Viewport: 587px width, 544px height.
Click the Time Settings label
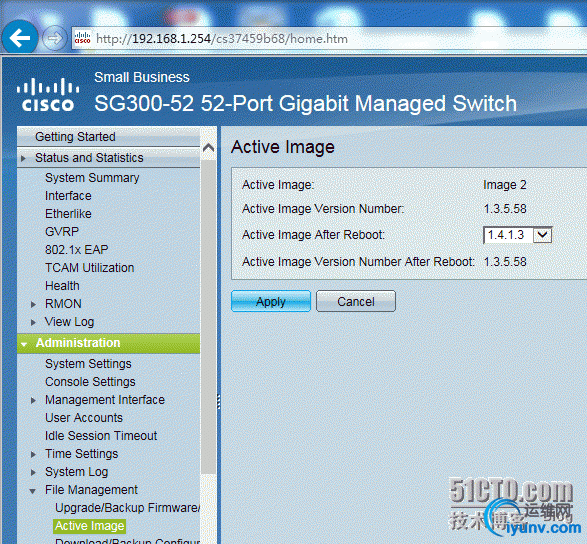(82, 454)
